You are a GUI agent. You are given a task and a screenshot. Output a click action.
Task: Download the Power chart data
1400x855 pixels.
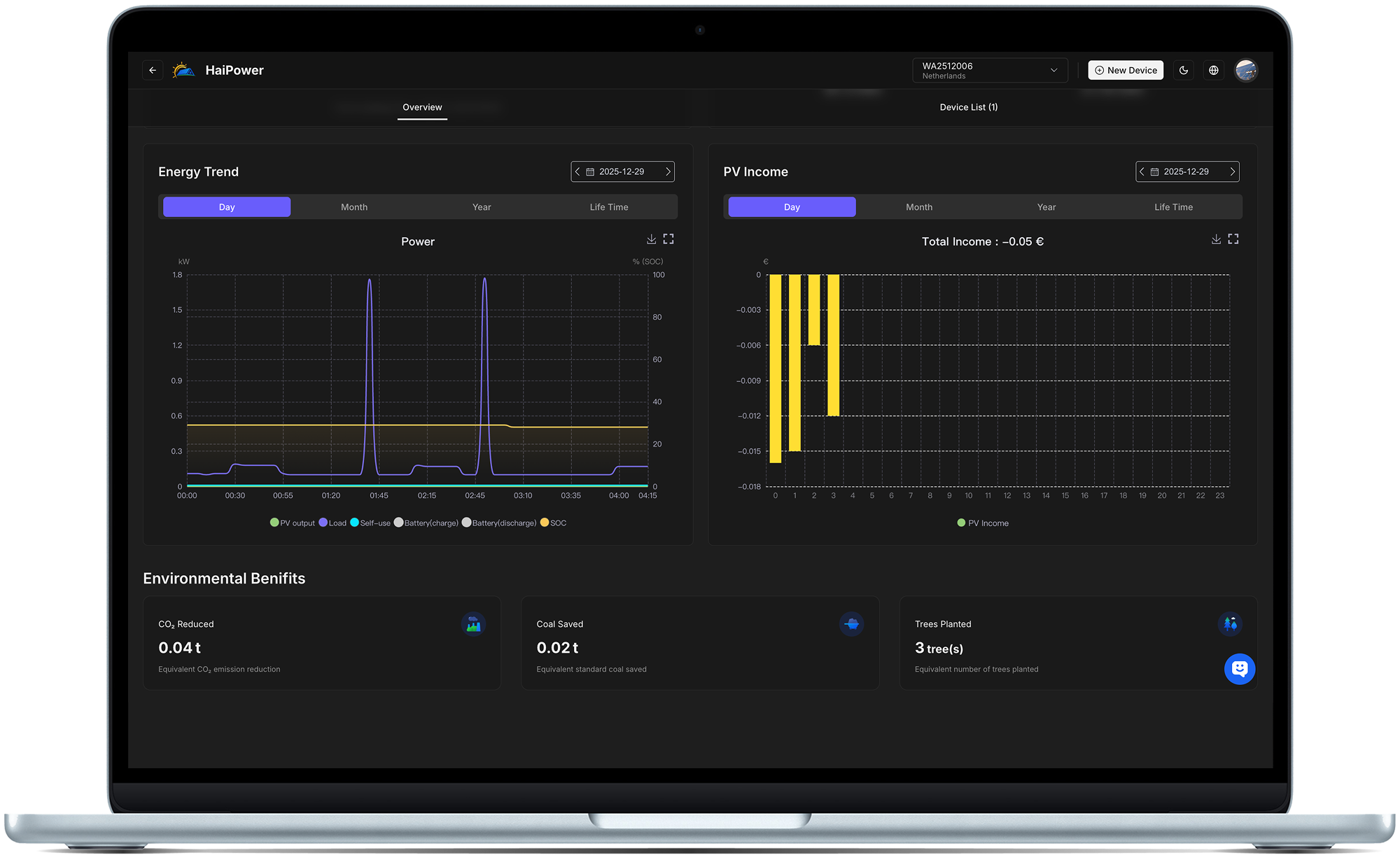point(651,239)
